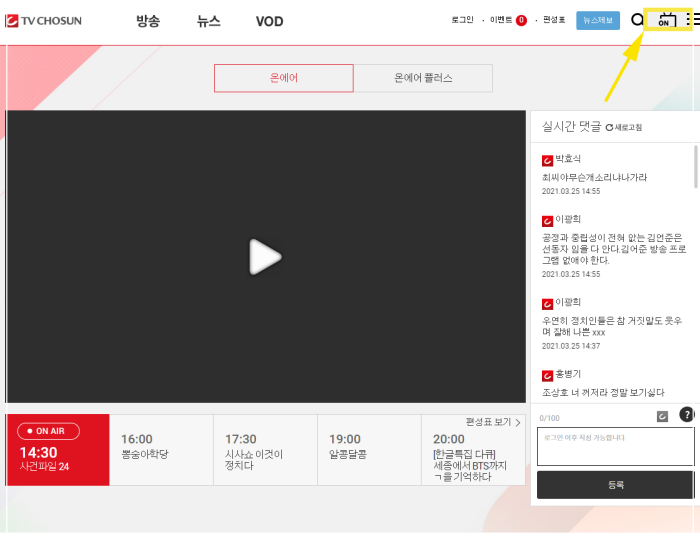
Task: Open the 이벤트 link
Action: pyautogui.click(x=501, y=20)
